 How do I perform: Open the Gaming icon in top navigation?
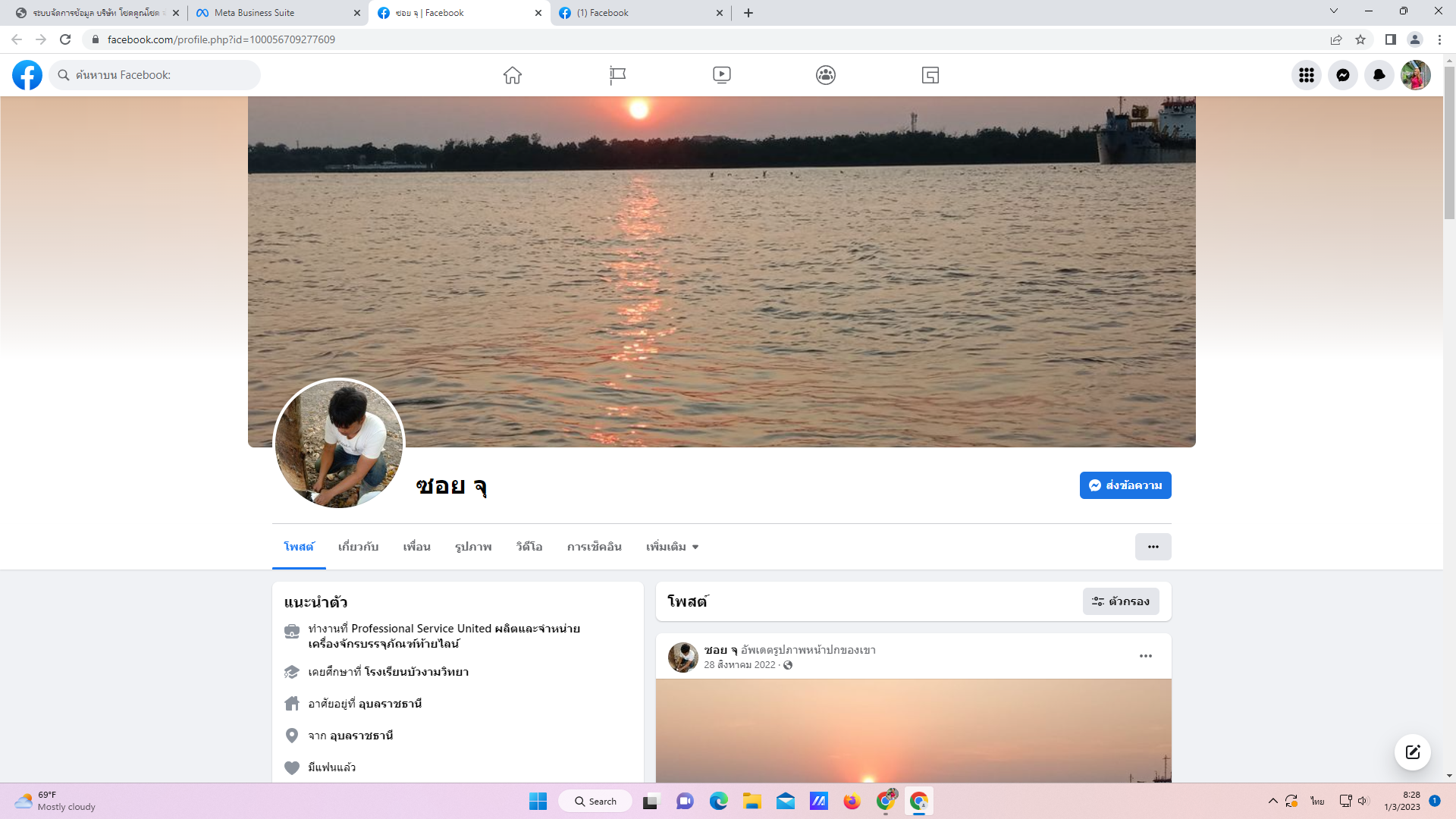(x=930, y=75)
